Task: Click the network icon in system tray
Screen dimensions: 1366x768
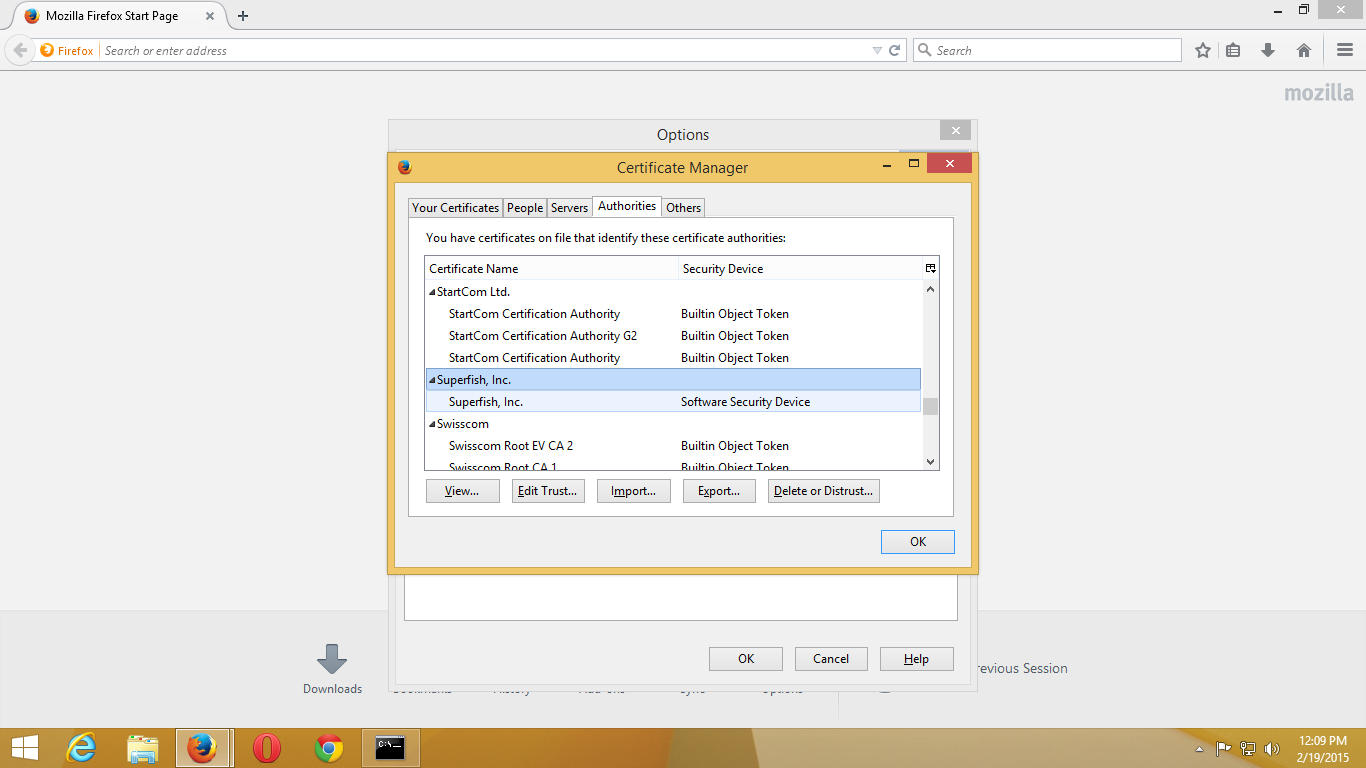Action: (1248, 748)
